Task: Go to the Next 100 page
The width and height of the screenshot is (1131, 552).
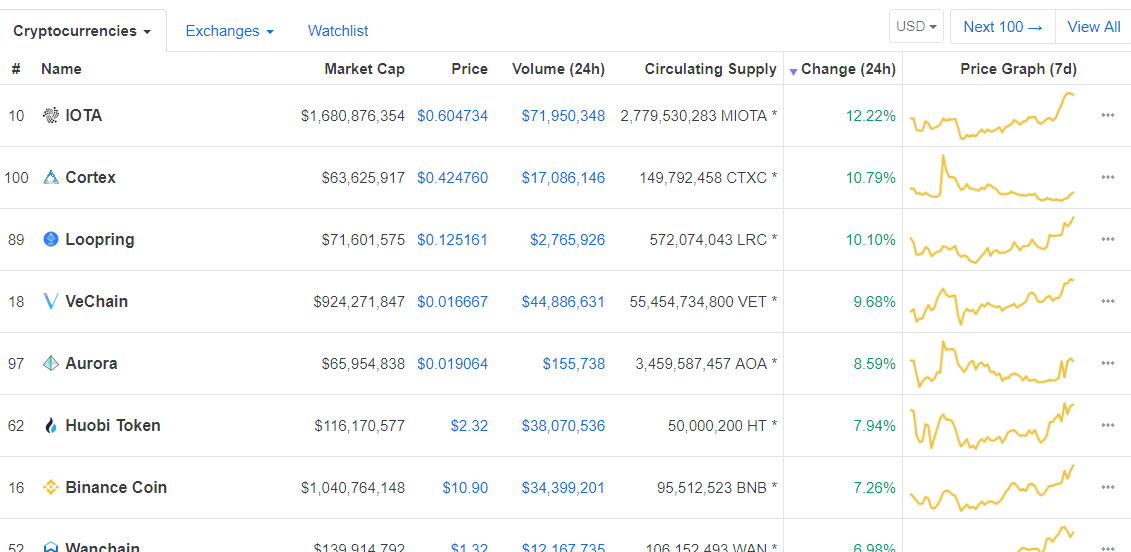Action: (1003, 27)
